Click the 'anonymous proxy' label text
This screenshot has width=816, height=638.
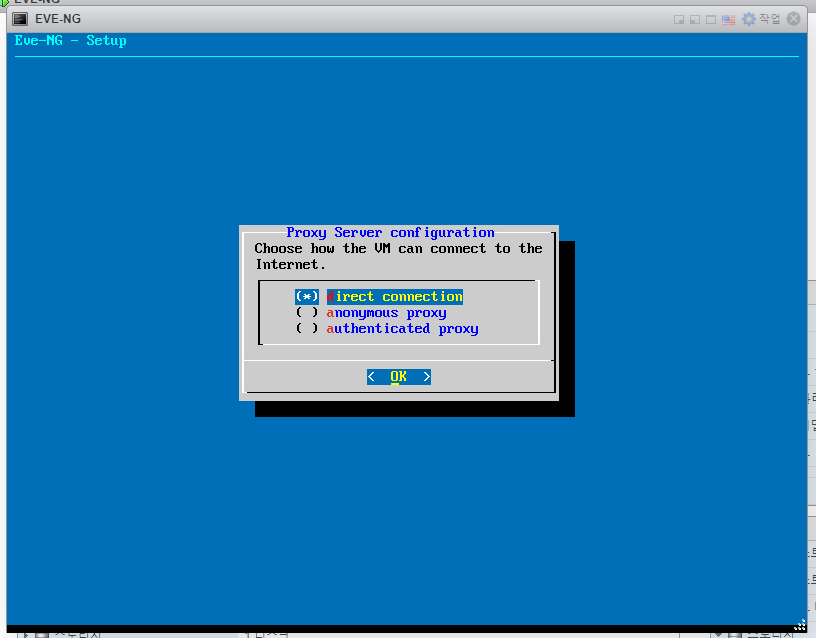point(387,313)
